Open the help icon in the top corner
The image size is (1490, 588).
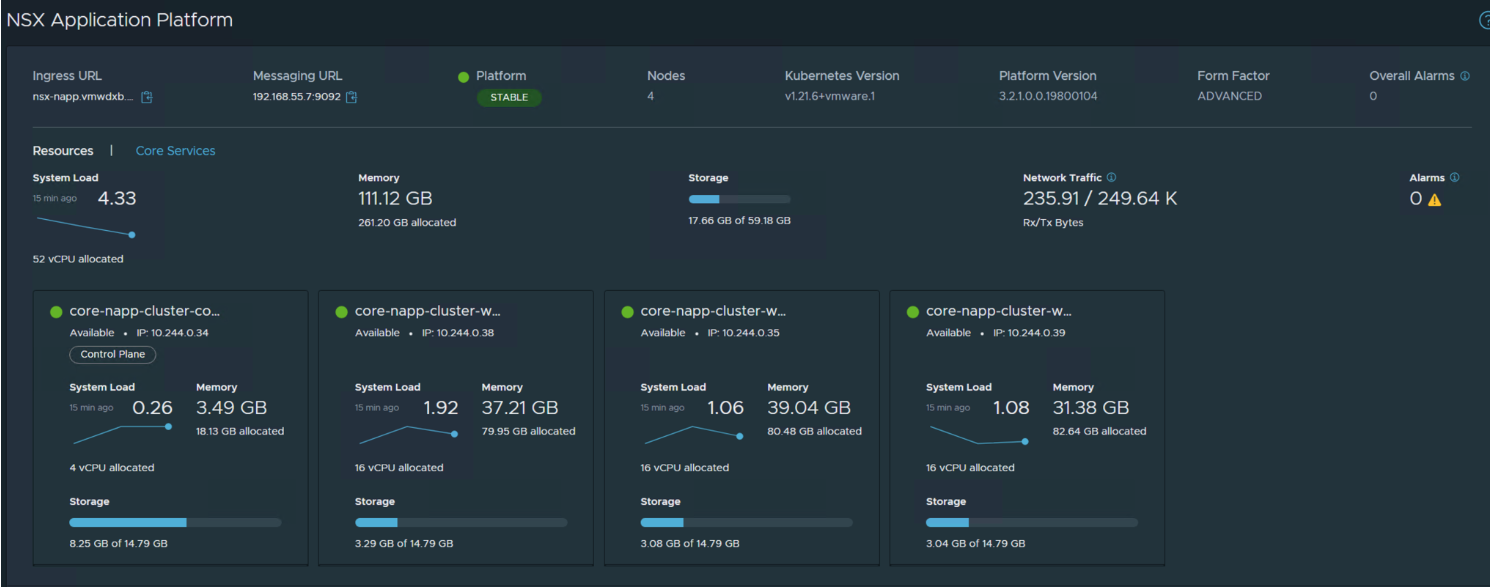tap(1484, 20)
